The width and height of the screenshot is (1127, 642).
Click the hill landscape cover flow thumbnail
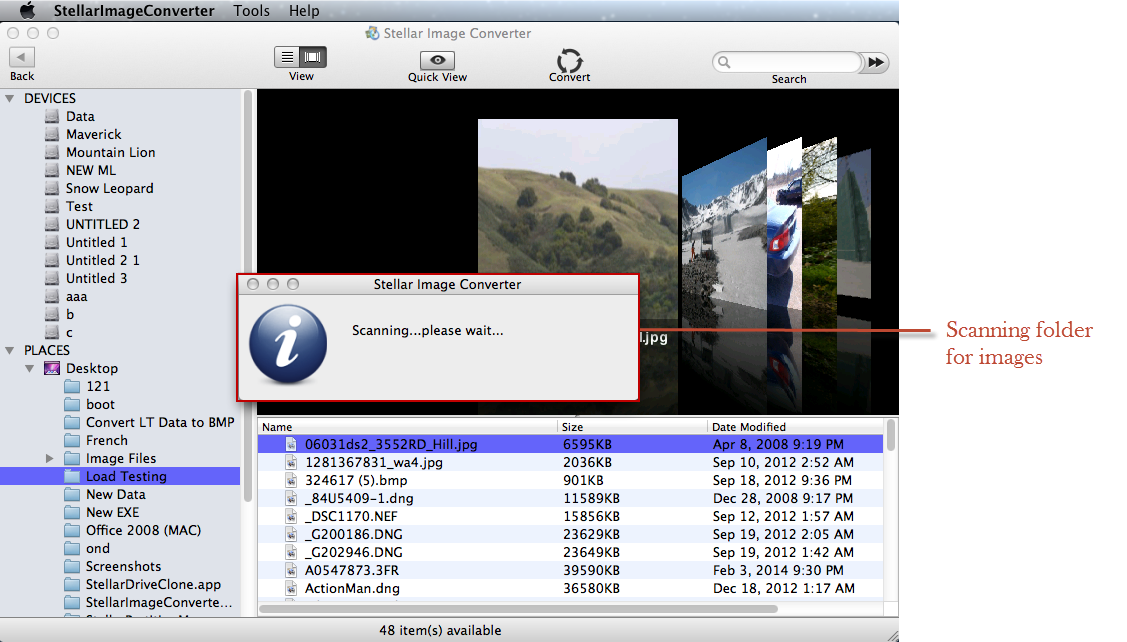[577, 196]
